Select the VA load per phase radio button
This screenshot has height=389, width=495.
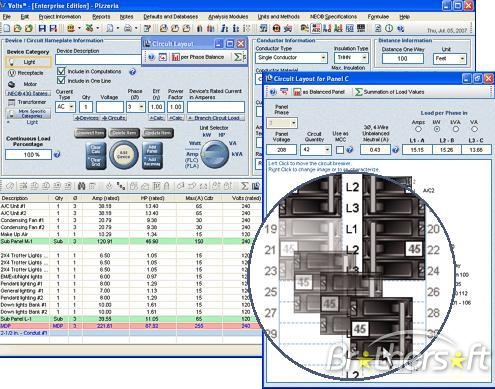pos(474,129)
